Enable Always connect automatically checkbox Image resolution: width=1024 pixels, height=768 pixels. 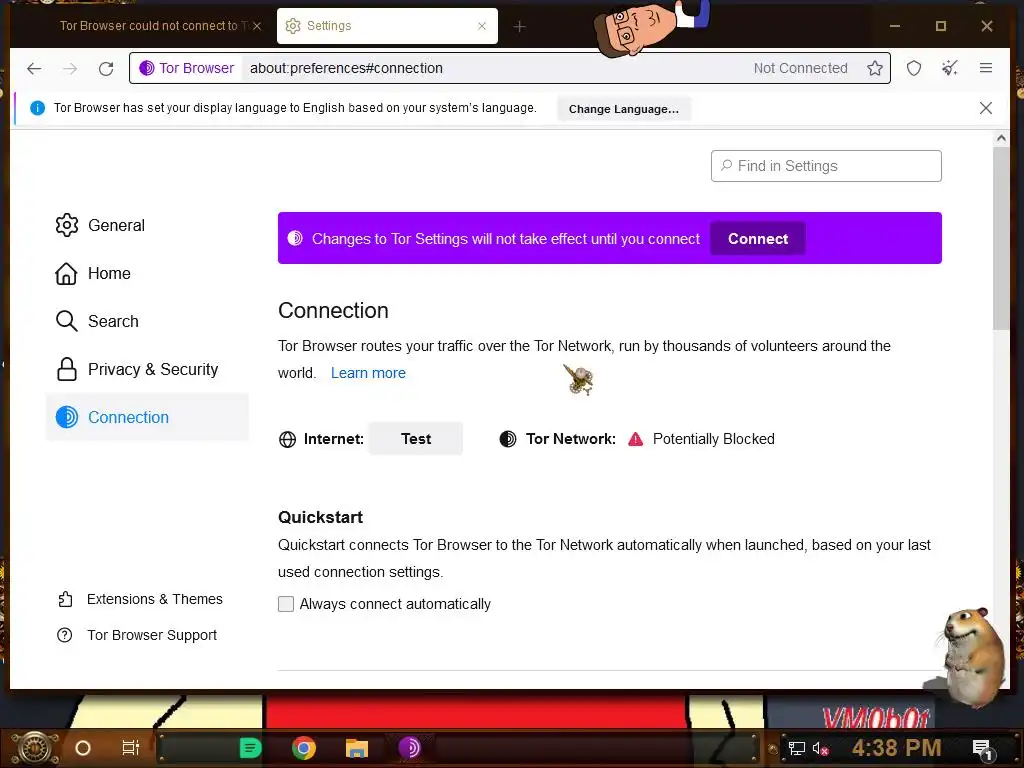click(x=286, y=604)
